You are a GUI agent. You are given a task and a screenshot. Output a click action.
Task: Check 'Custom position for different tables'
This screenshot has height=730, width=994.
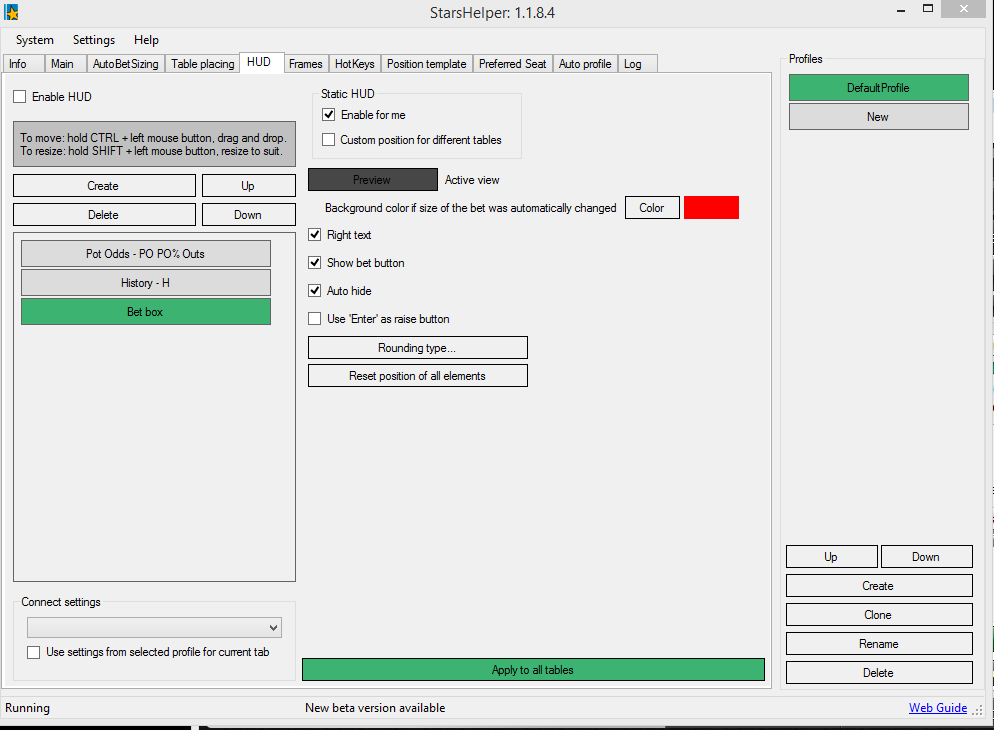[328, 139]
